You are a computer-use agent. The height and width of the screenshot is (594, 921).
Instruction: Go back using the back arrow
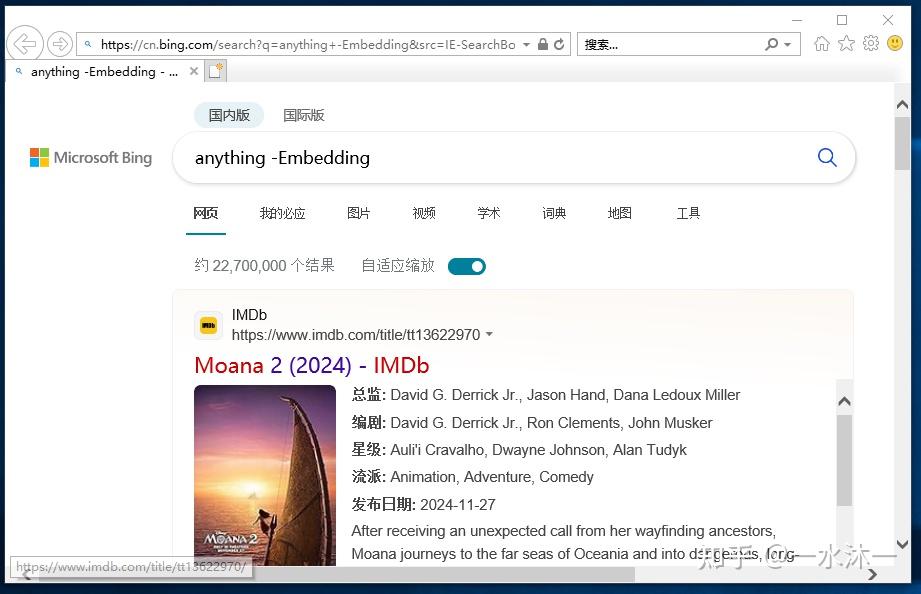point(24,43)
